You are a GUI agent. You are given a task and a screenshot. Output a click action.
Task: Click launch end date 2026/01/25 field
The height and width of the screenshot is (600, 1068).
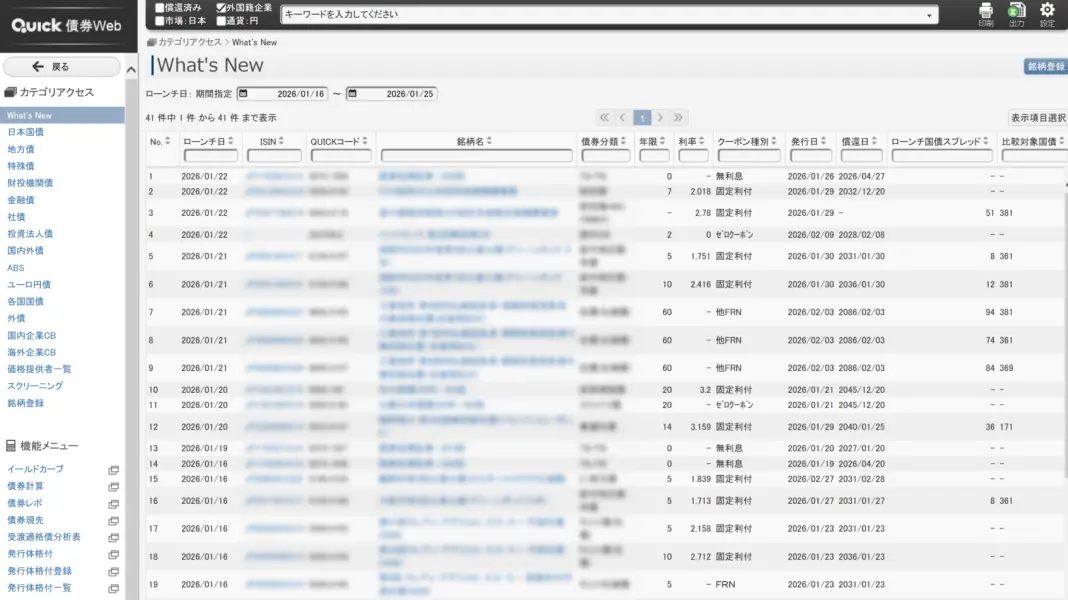click(397, 94)
